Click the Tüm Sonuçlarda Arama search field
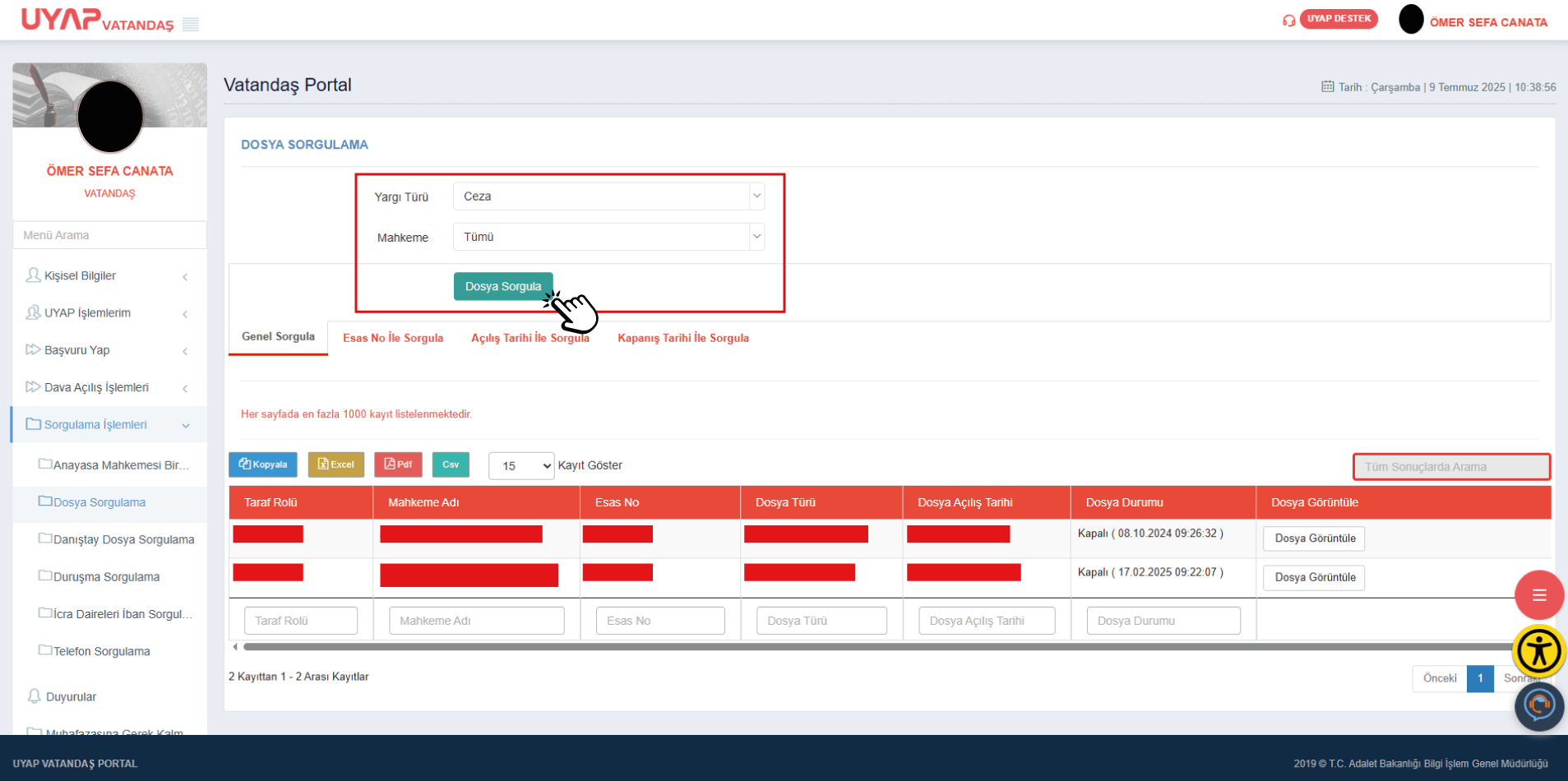 click(x=1451, y=467)
